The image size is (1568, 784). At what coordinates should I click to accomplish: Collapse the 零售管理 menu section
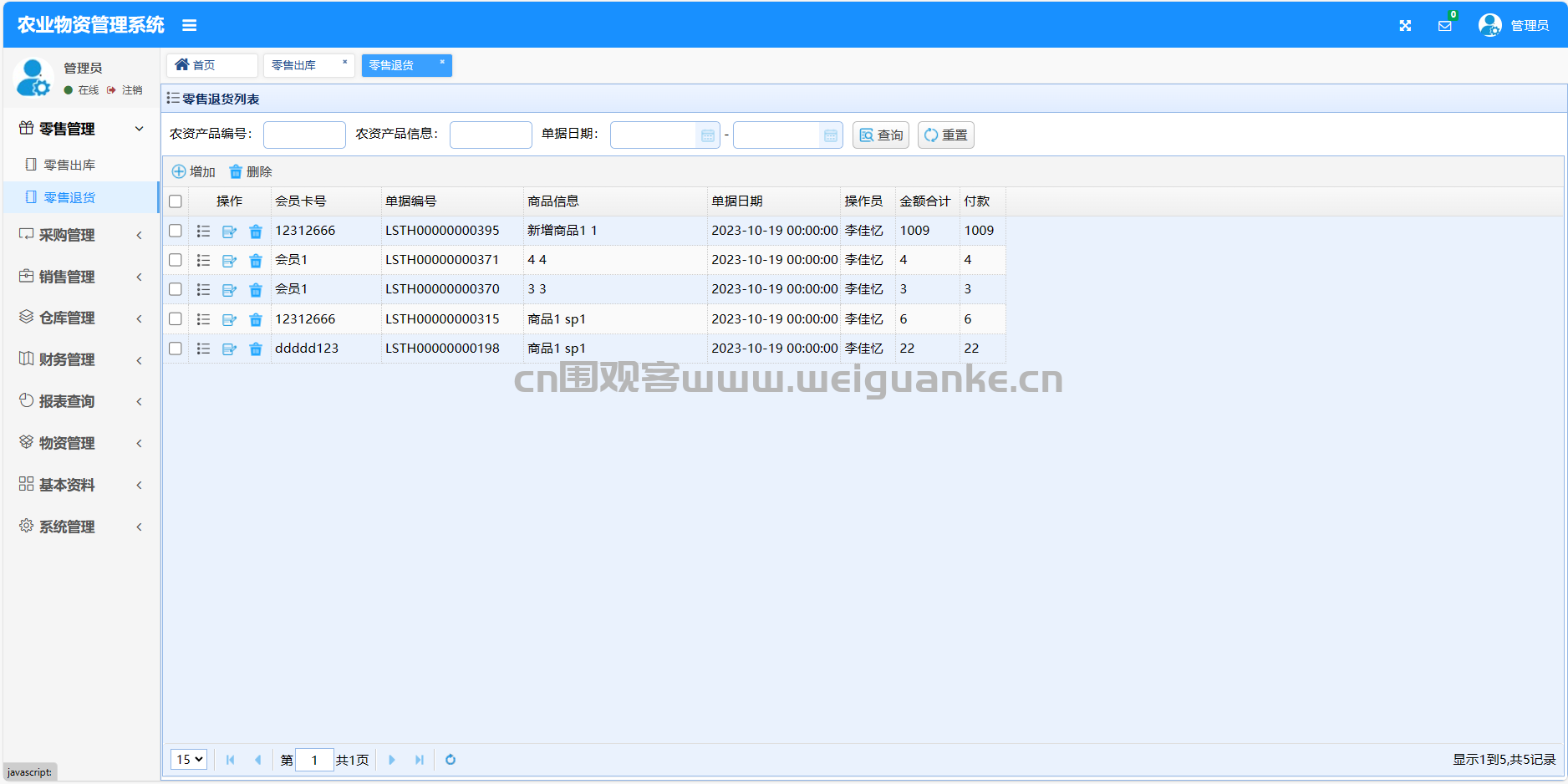pos(81,129)
